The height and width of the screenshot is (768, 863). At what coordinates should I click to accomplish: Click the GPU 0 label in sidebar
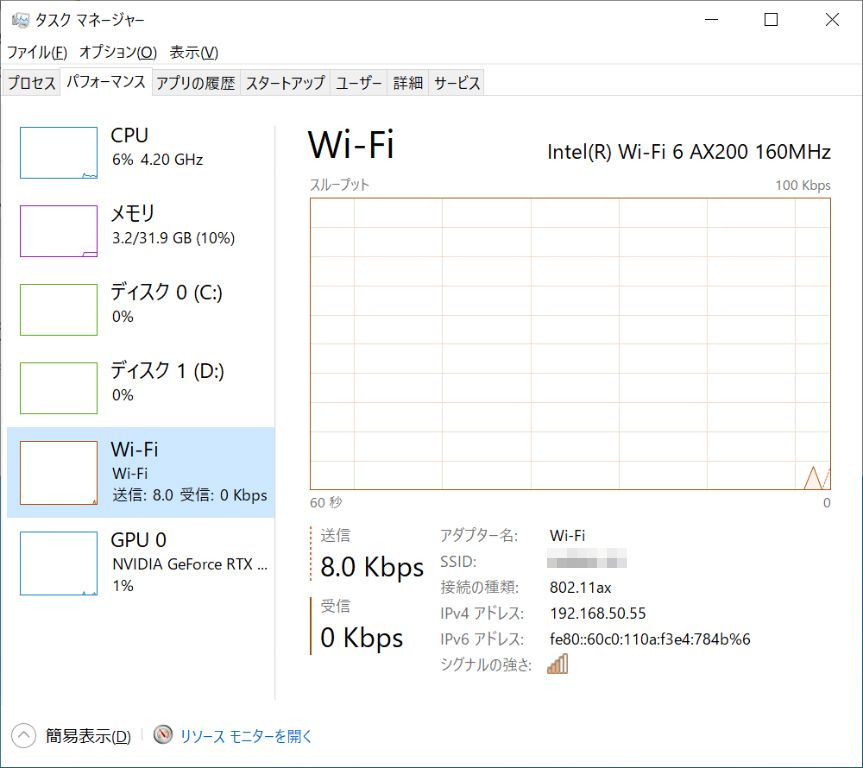[x=139, y=540]
